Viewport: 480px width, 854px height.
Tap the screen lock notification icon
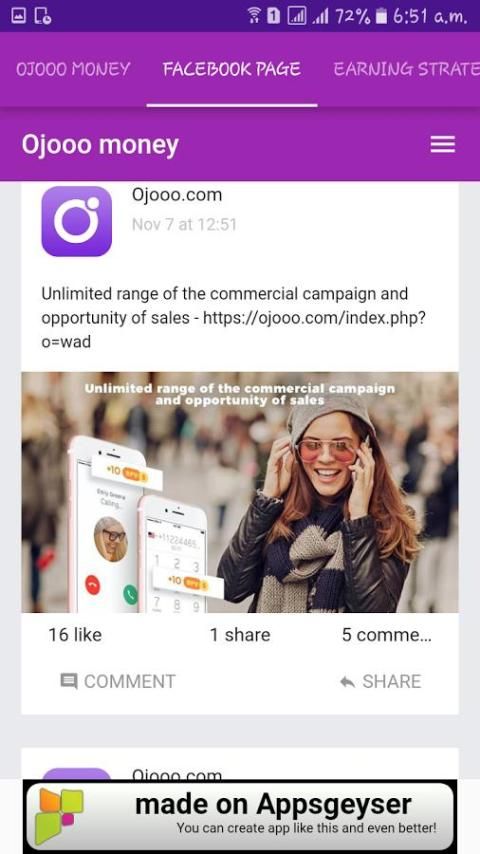(42, 16)
